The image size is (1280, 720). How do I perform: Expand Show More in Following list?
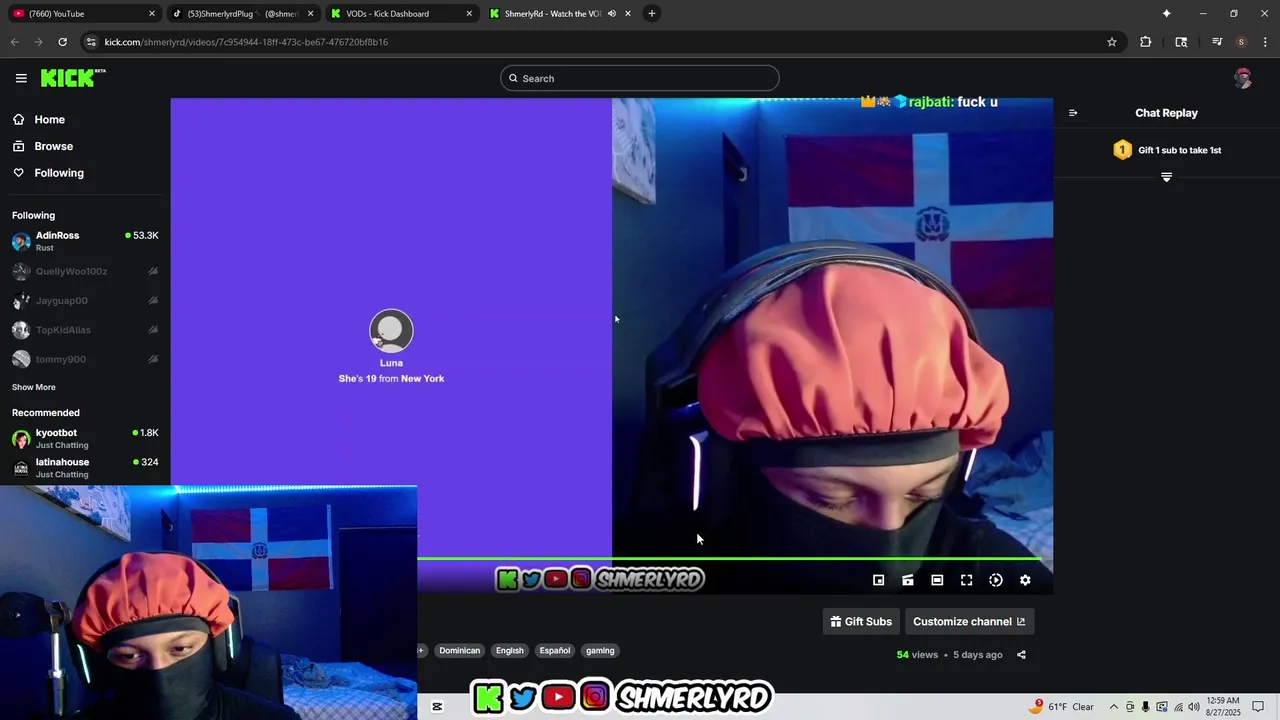(x=34, y=387)
